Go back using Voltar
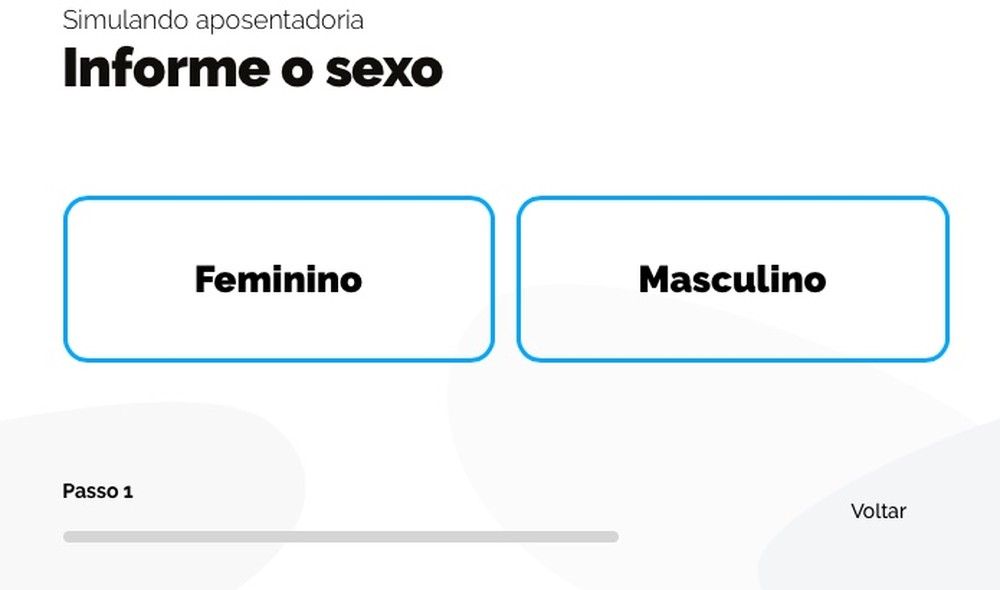The image size is (1000, 590). tap(878, 511)
